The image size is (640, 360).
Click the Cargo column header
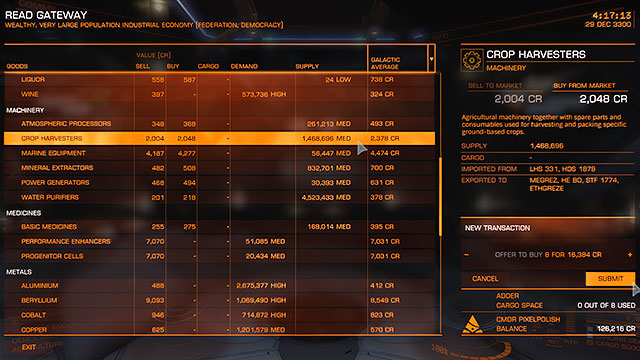pyautogui.click(x=208, y=66)
